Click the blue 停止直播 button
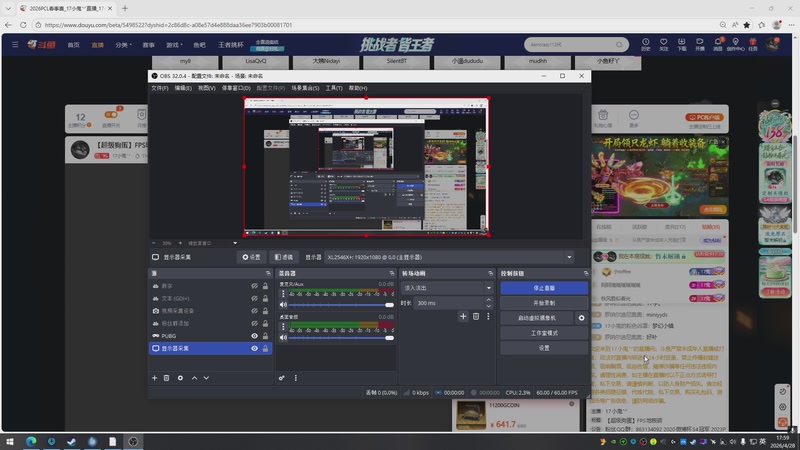The height and width of the screenshot is (450, 800). coord(544,288)
